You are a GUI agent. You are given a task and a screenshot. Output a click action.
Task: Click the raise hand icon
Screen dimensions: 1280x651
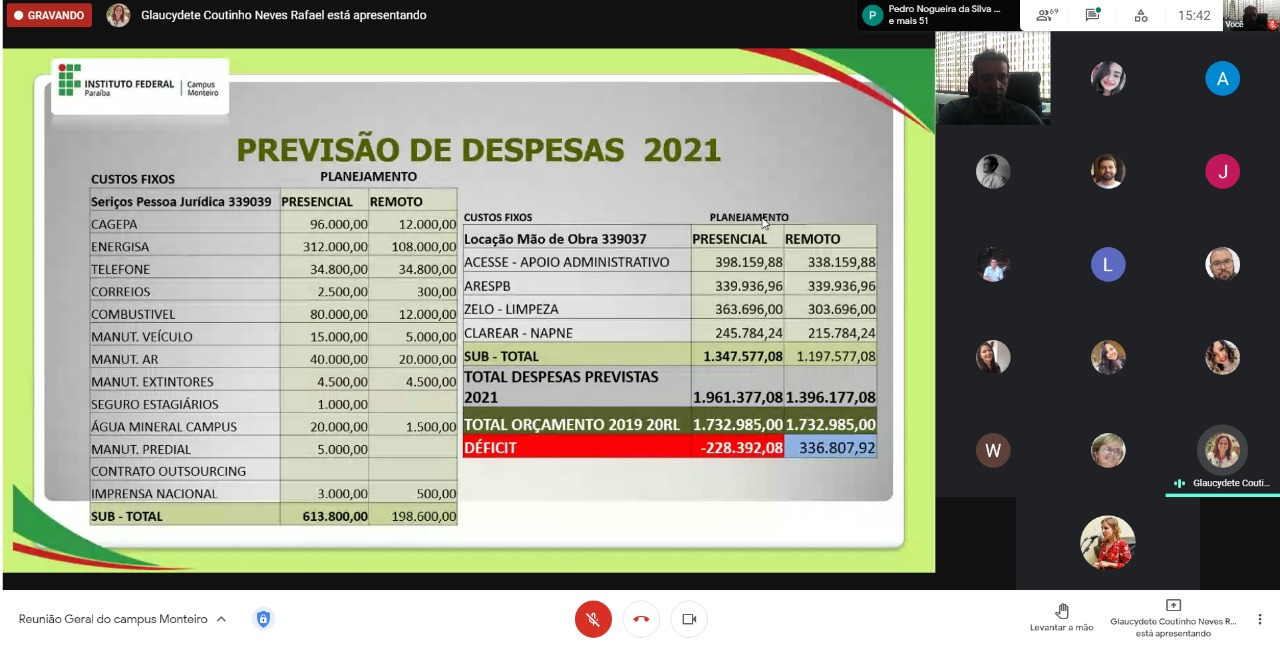coord(1061,611)
